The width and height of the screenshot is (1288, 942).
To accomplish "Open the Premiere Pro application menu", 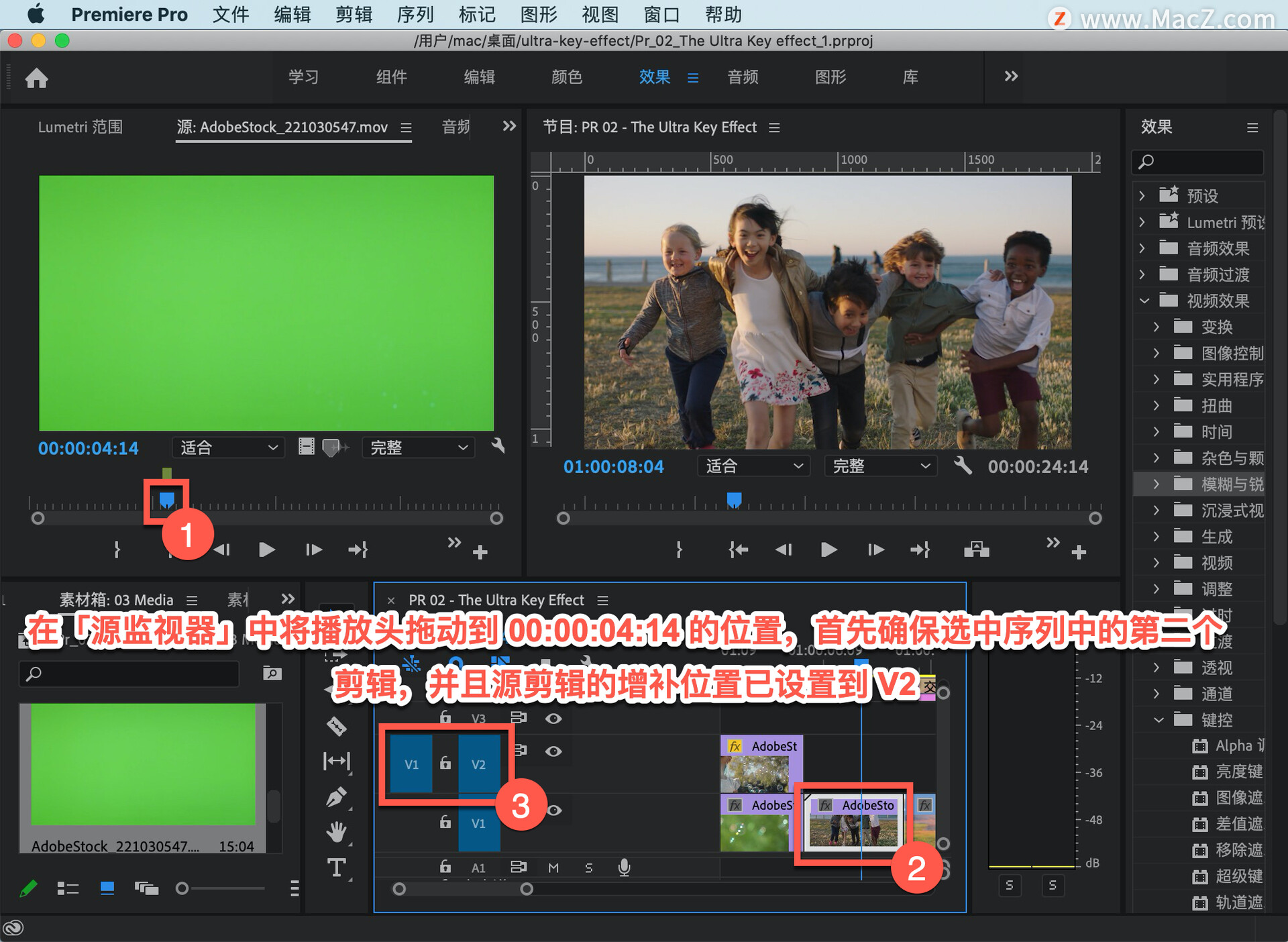I will tap(129, 15).
